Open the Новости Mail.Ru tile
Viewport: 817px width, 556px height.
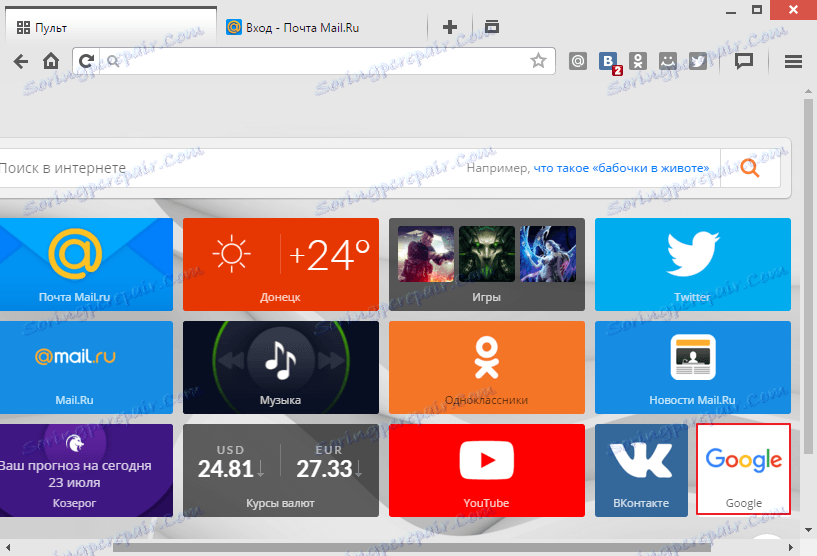coord(692,367)
